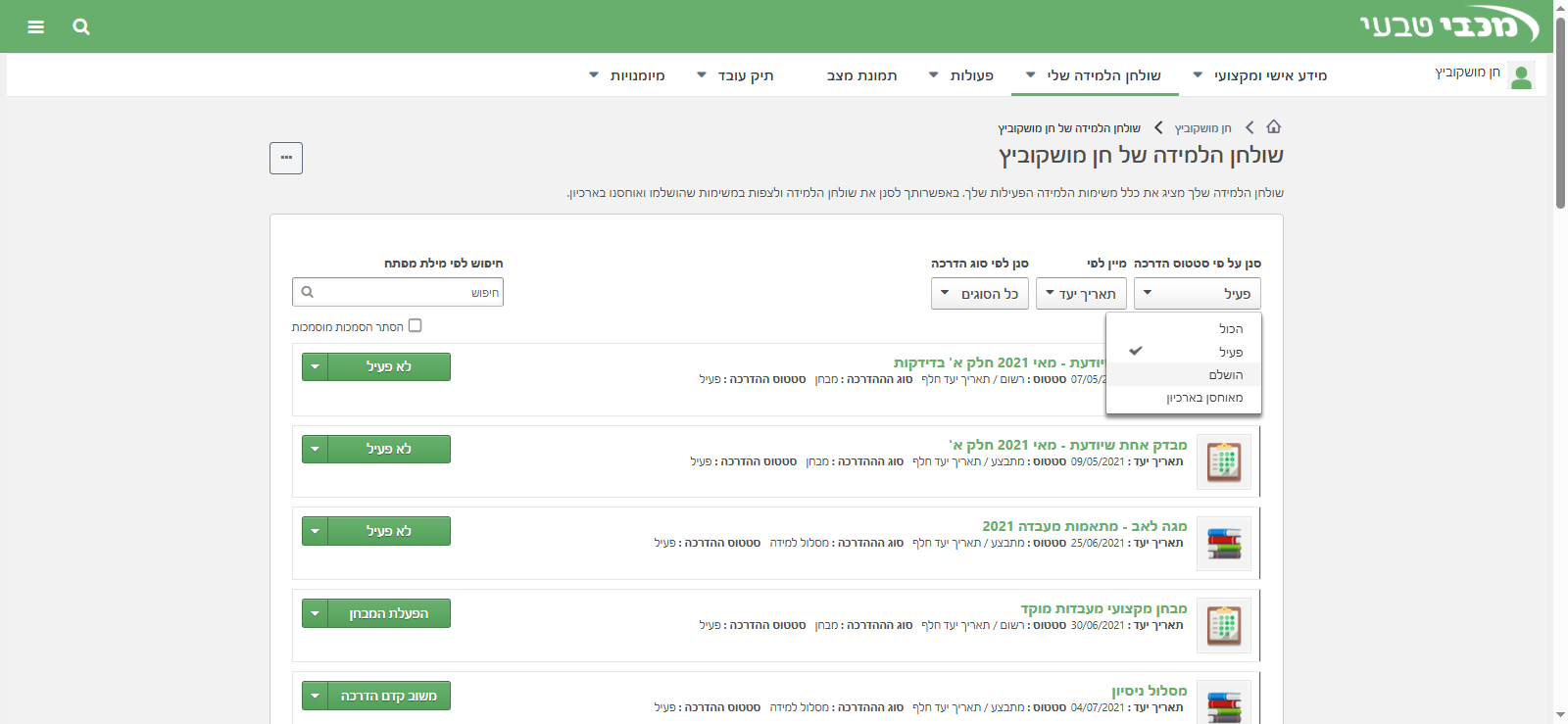
Task: Click the Maccabi Tivi logo
Action: click(1447, 25)
